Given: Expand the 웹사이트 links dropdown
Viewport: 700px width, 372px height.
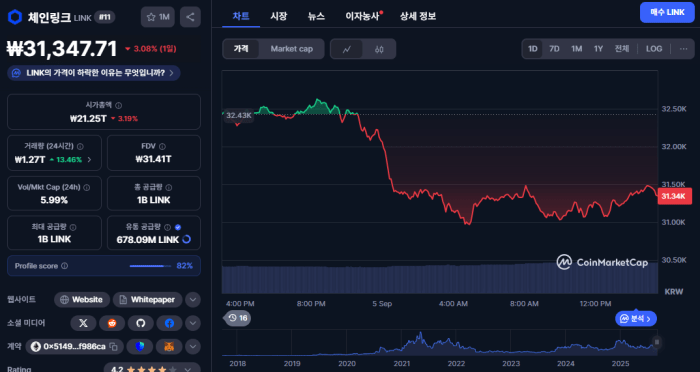Looking at the screenshot, I should 193,300.
